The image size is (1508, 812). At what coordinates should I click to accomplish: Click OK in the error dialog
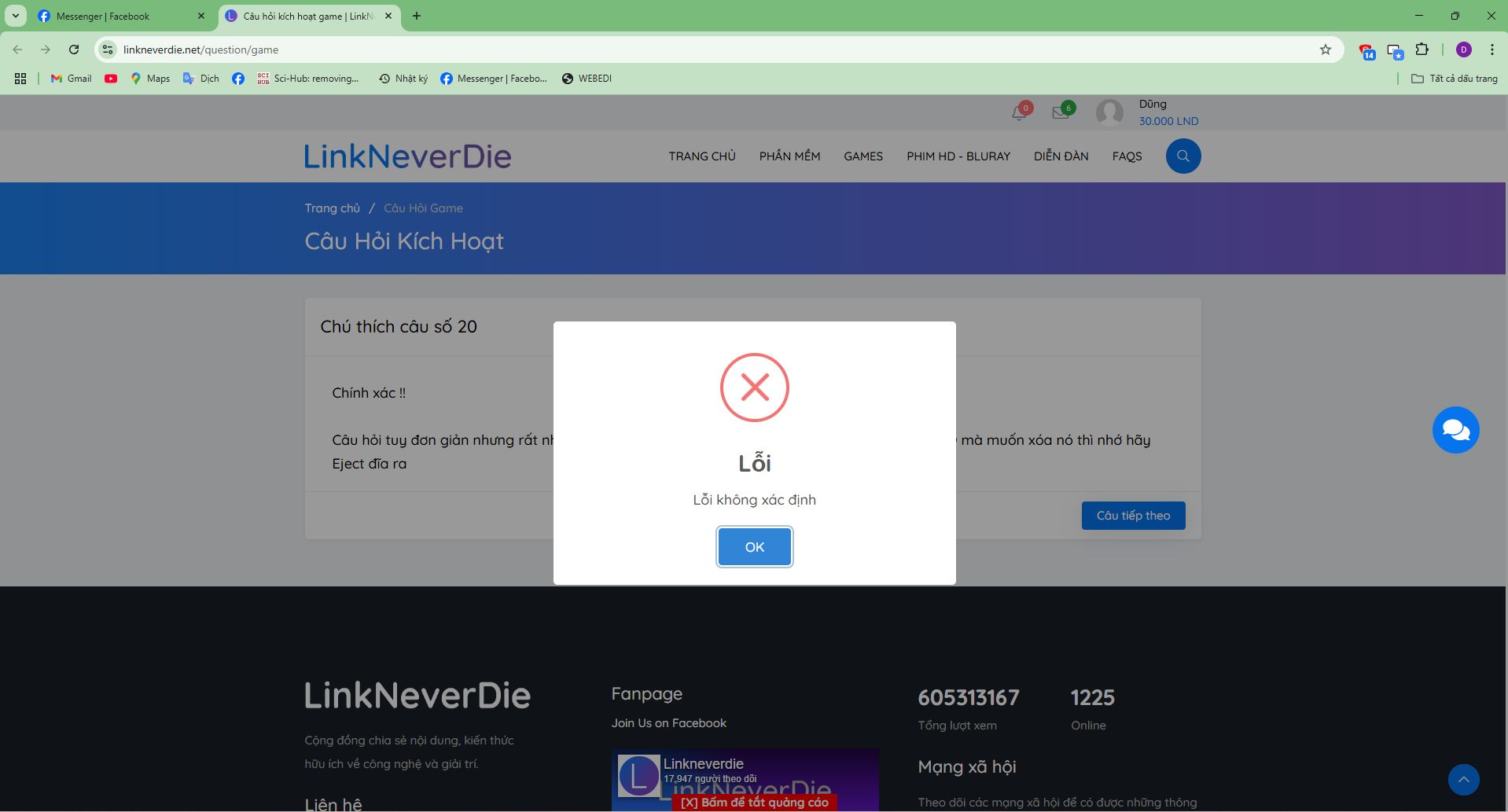click(754, 547)
